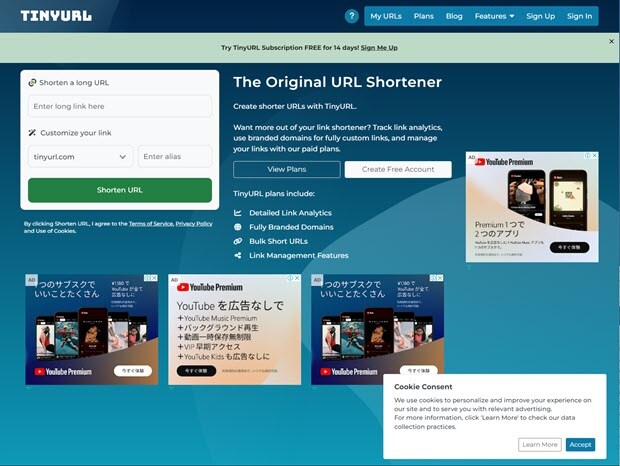Click the Create Free Account button
This screenshot has width=620, height=466.
click(x=398, y=169)
